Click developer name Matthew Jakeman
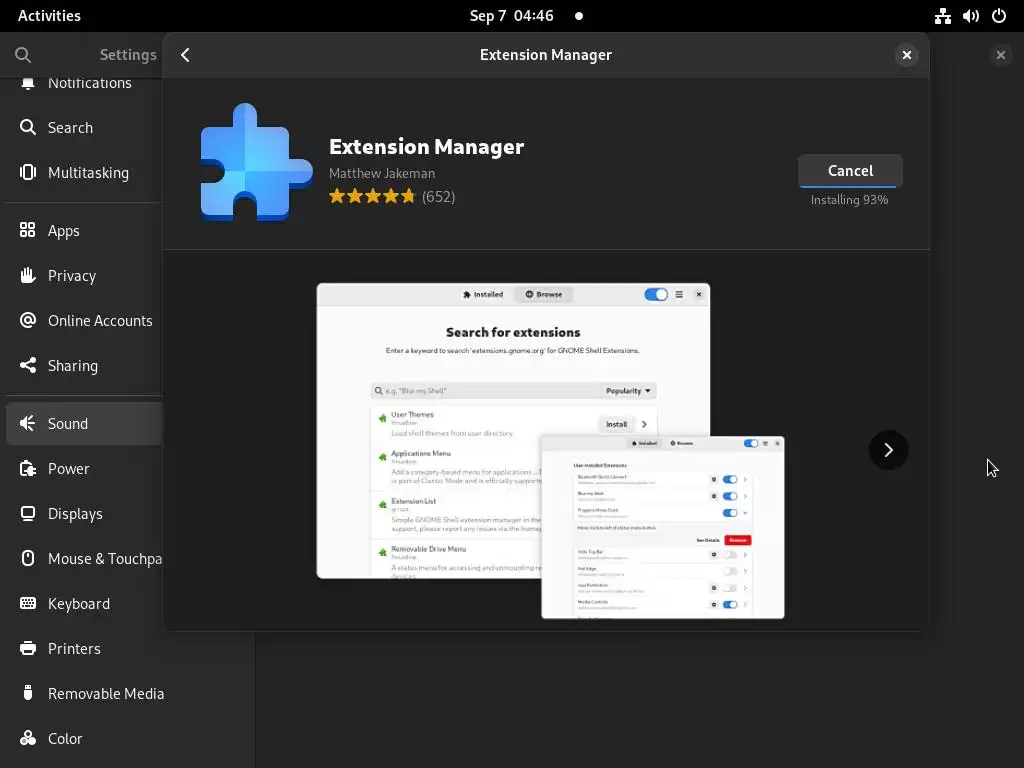The image size is (1024, 768). click(x=382, y=173)
